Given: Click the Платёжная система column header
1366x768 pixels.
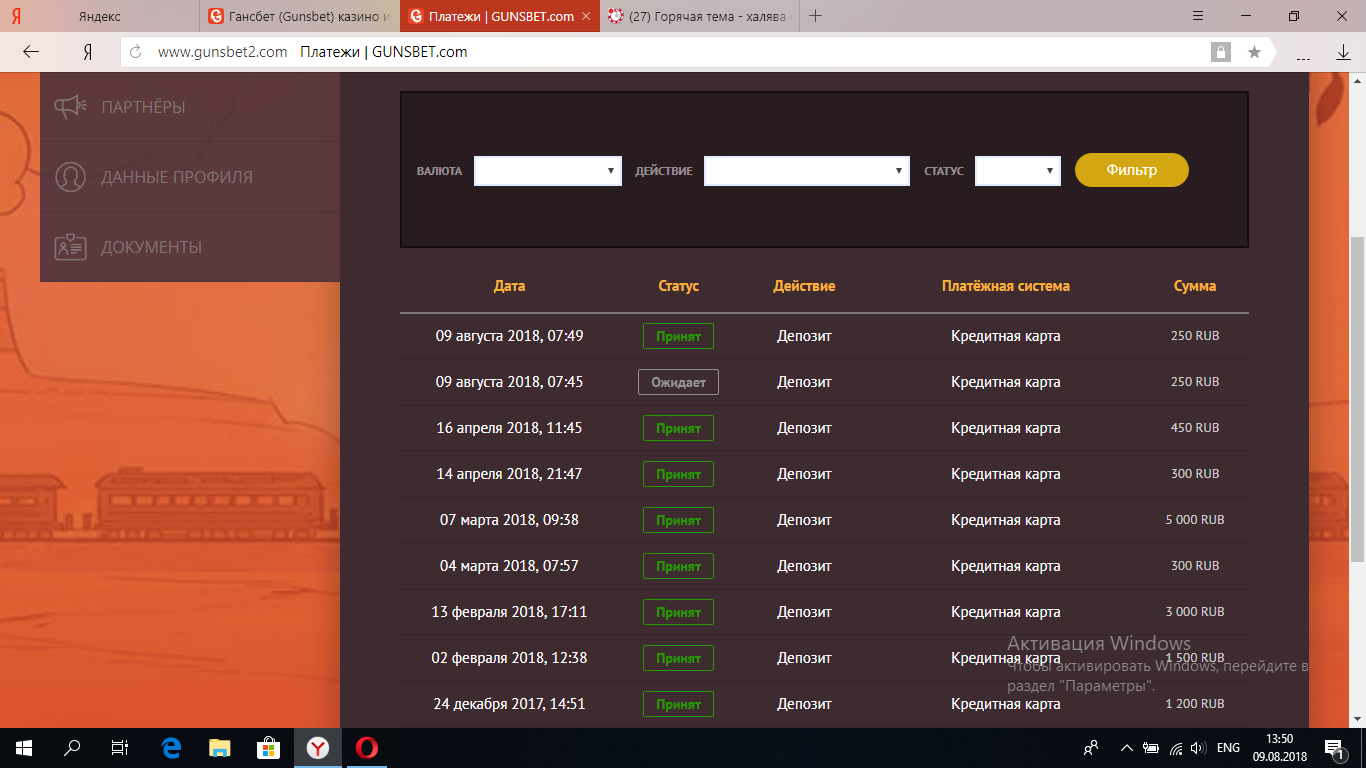Looking at the screenshot, I should (x=1006, y=286).
